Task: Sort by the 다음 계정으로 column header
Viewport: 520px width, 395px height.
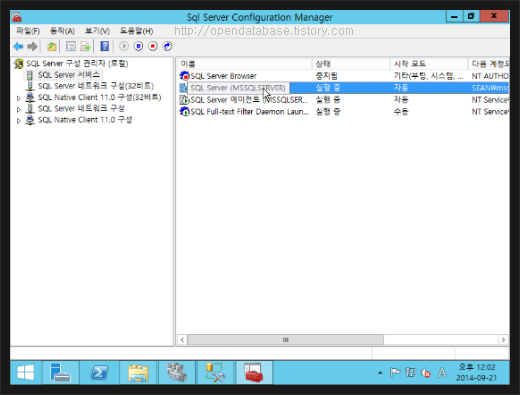Action: pyautogui.click(x=489, y=64)
